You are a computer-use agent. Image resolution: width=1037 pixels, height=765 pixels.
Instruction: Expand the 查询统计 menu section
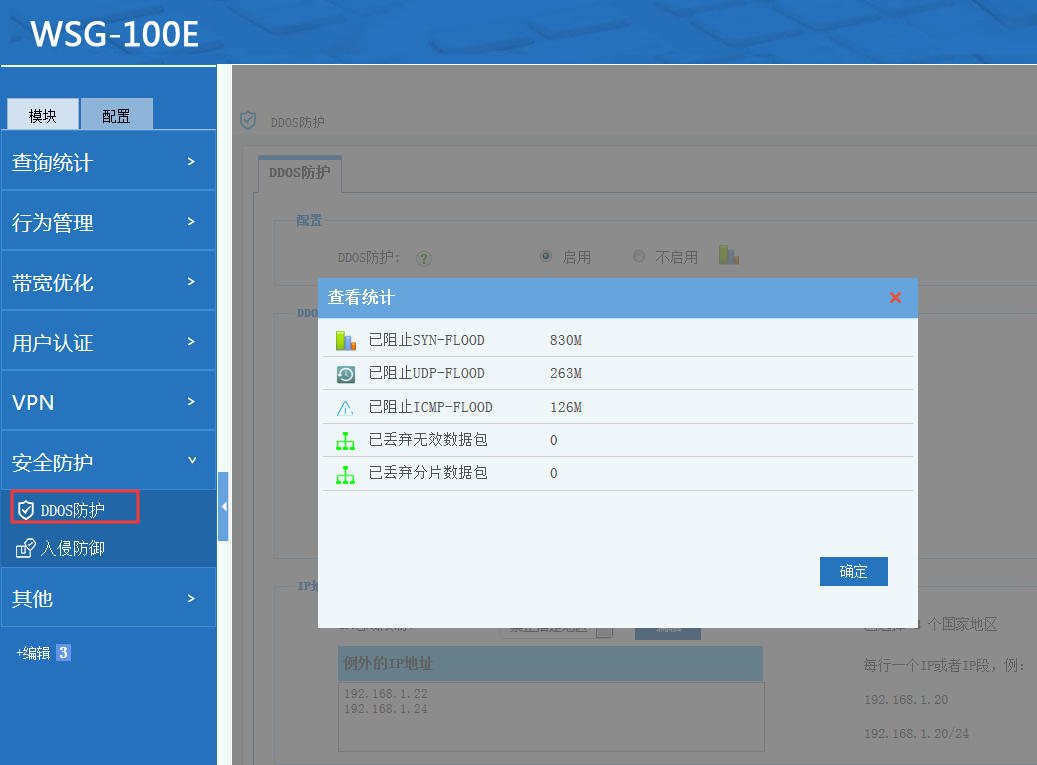pos(108,162)
